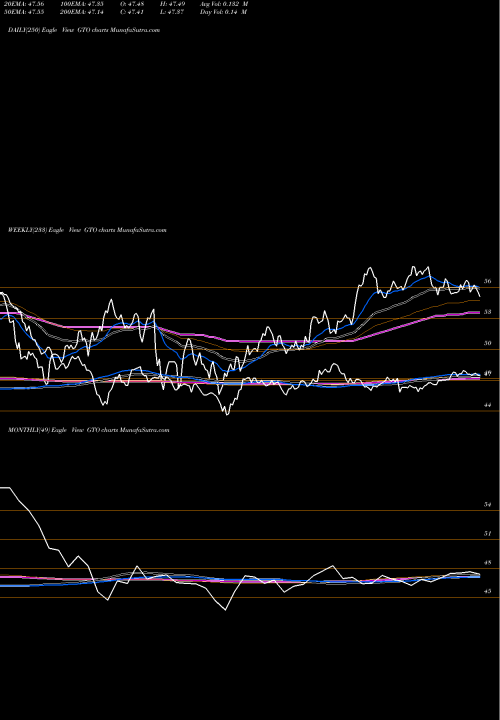Click the low price L: value
Screen dimensions: 500x720
[173, 12]
